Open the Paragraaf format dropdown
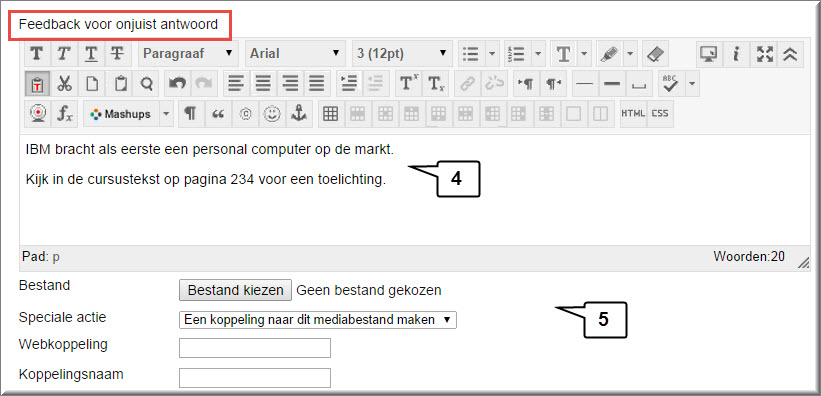This screenshot has width=821, height=396. [x=188, y=53]
